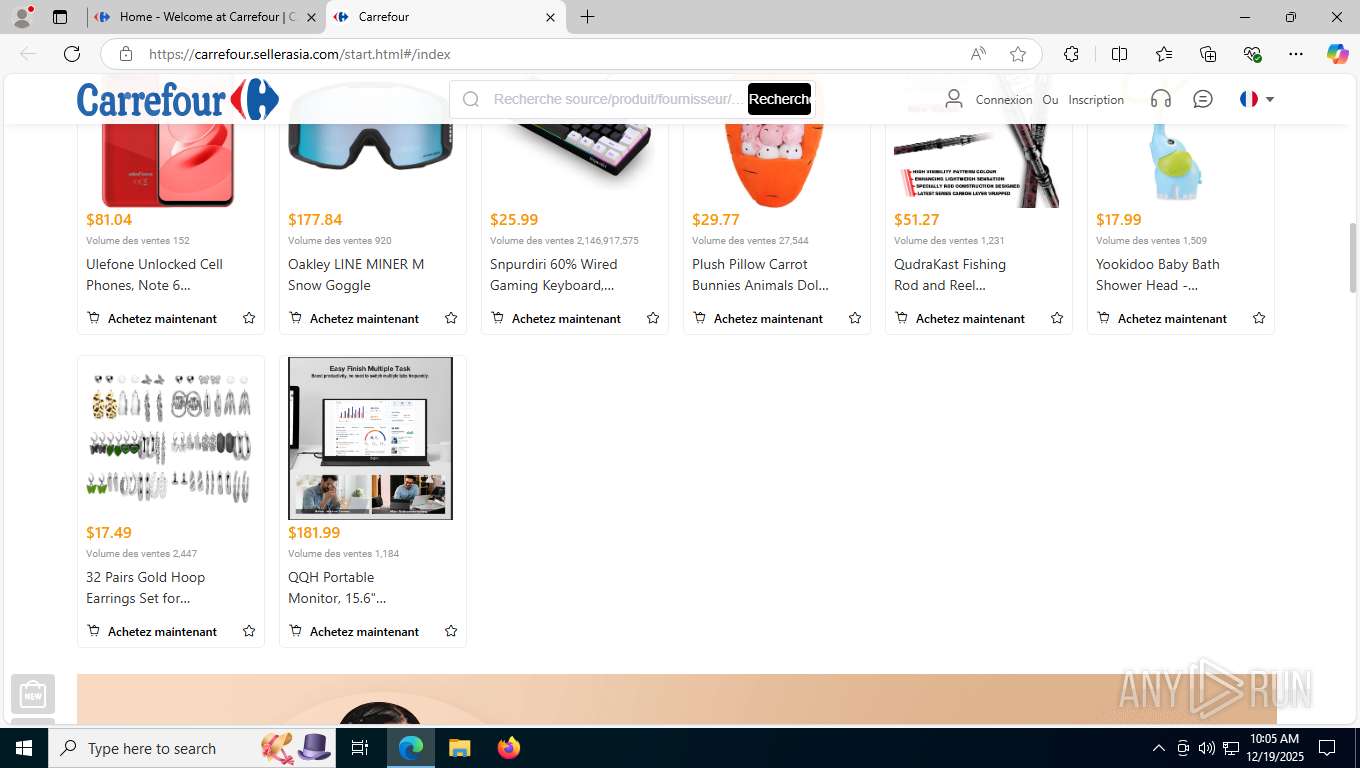Open the QQH Portable Monitor product image
Image resolution: width=1360 pixels, height=768 pixels.
(371, 438)
